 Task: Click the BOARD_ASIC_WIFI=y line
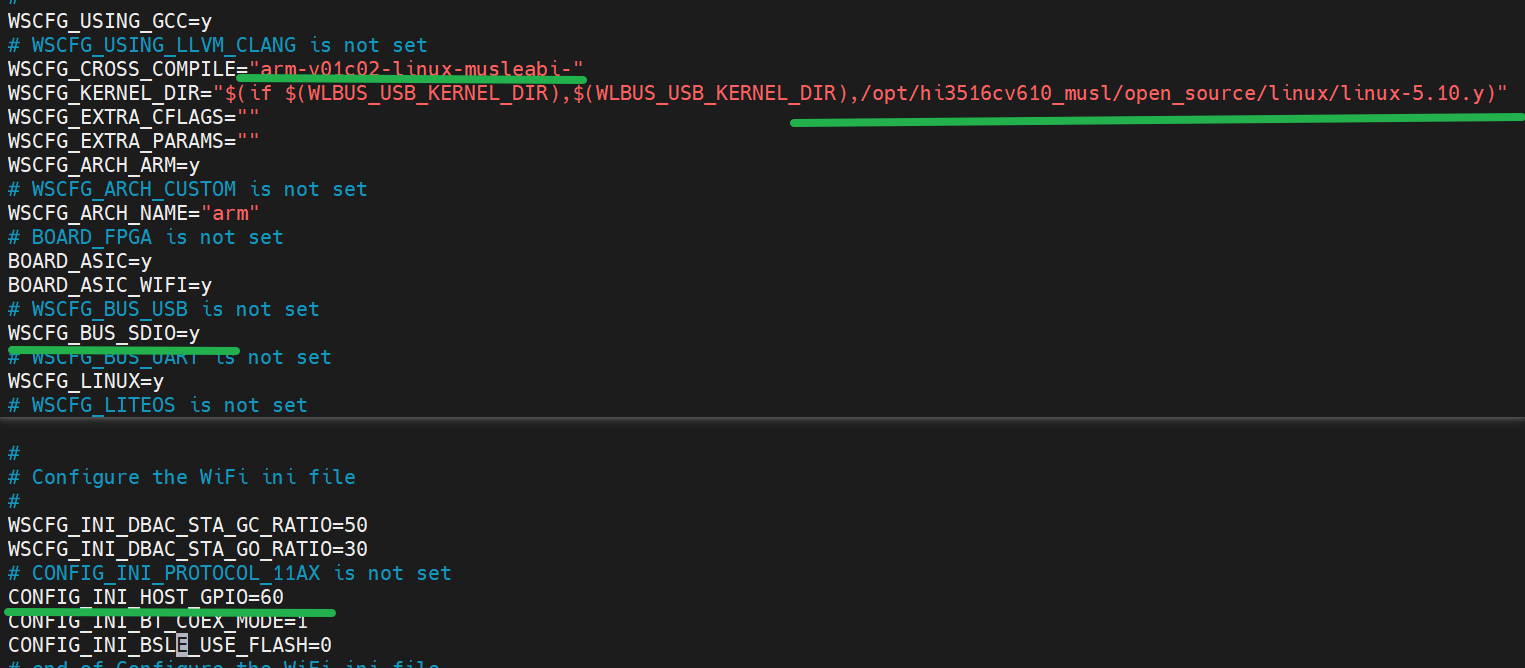[110, 285]
